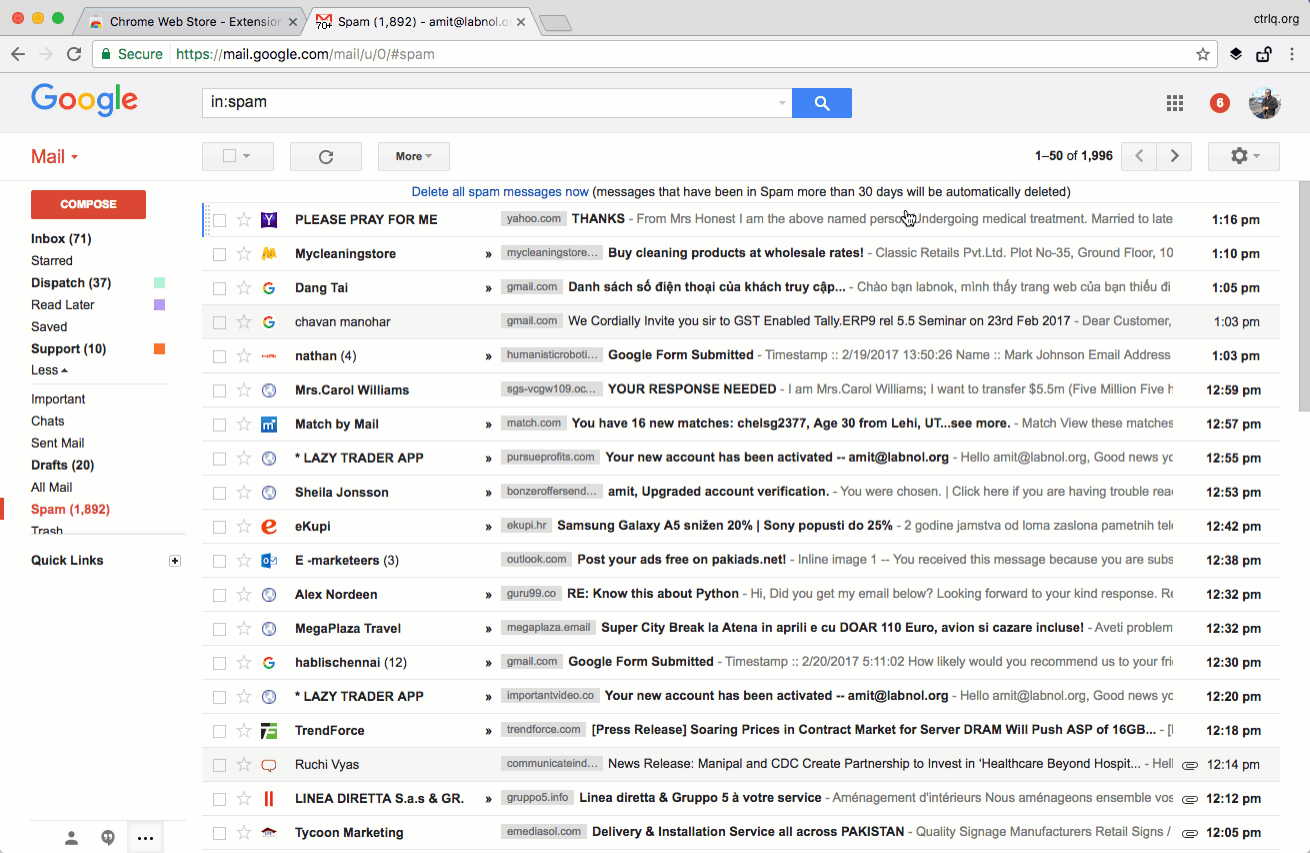Click the refresh mail button

pyautogui.click(x=325, y=156)
